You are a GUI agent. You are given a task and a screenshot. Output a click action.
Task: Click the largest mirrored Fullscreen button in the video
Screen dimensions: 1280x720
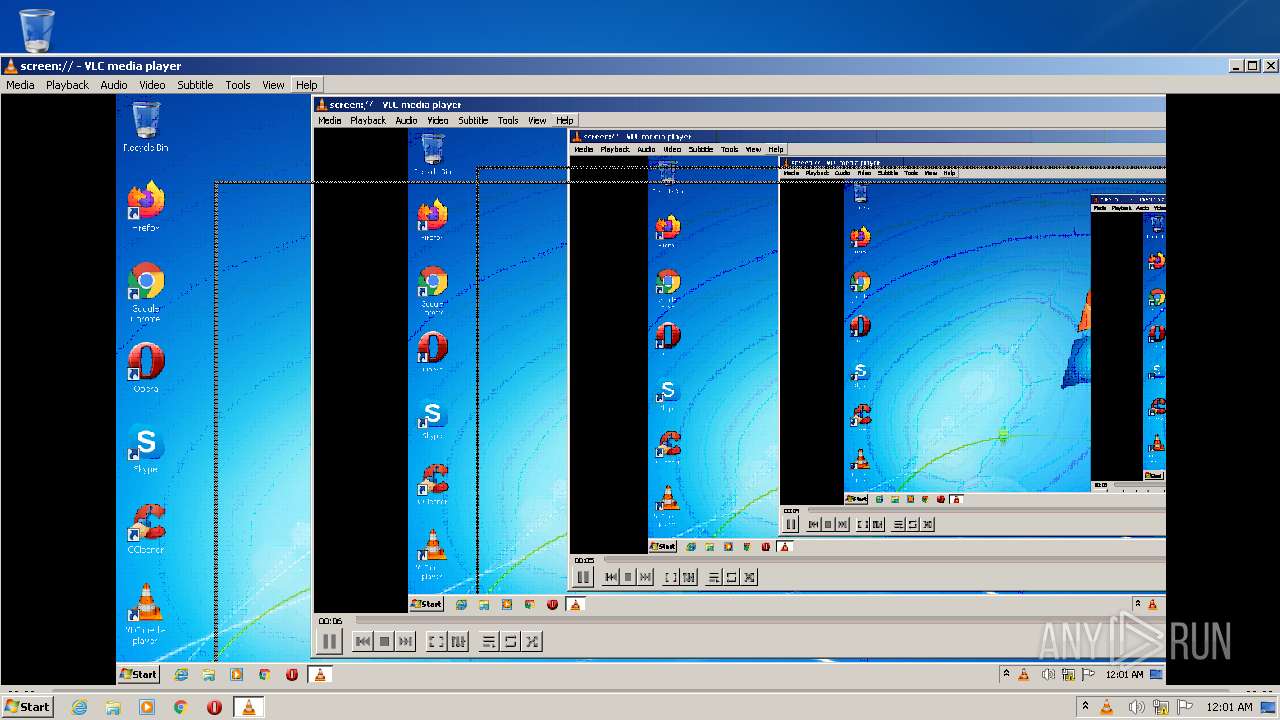coord(436,642)
